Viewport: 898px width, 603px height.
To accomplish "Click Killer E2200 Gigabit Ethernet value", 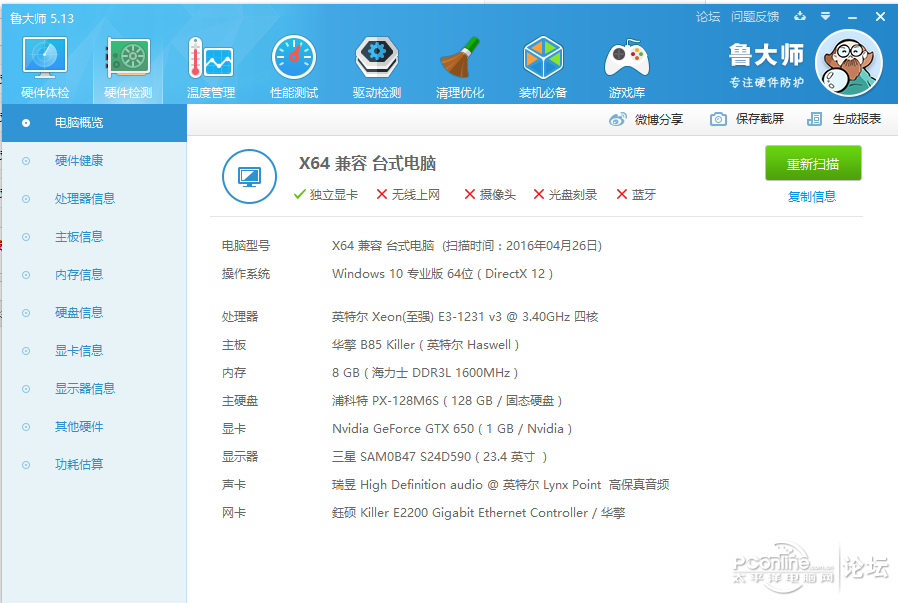I will tap(478, 513).
